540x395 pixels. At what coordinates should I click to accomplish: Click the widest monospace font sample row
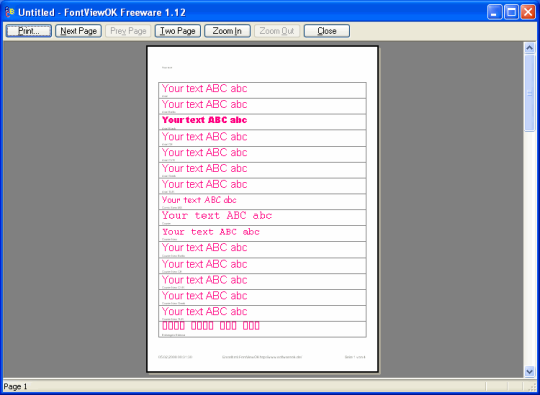[262, 217]
